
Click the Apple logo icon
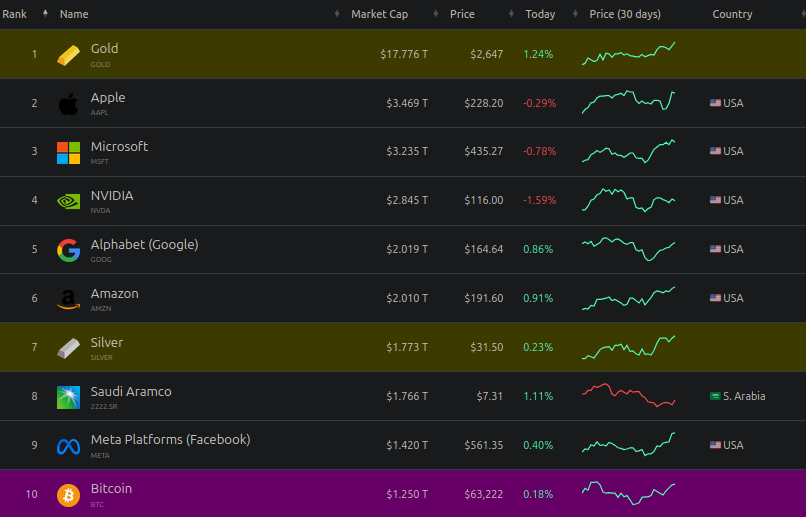click(x=68, y=103)
